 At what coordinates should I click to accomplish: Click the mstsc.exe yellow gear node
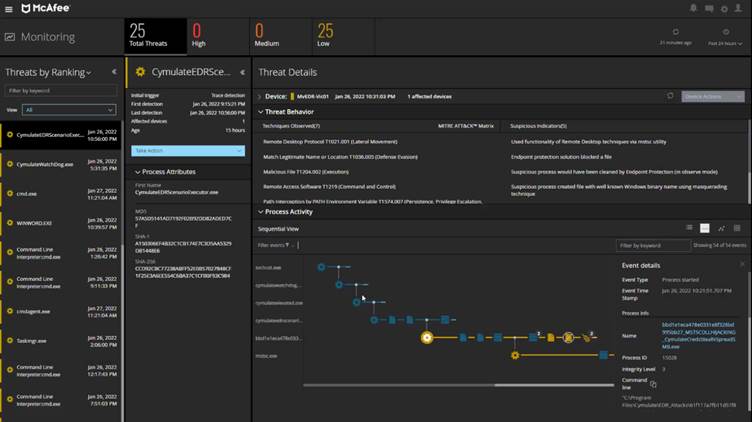(515, 355)
